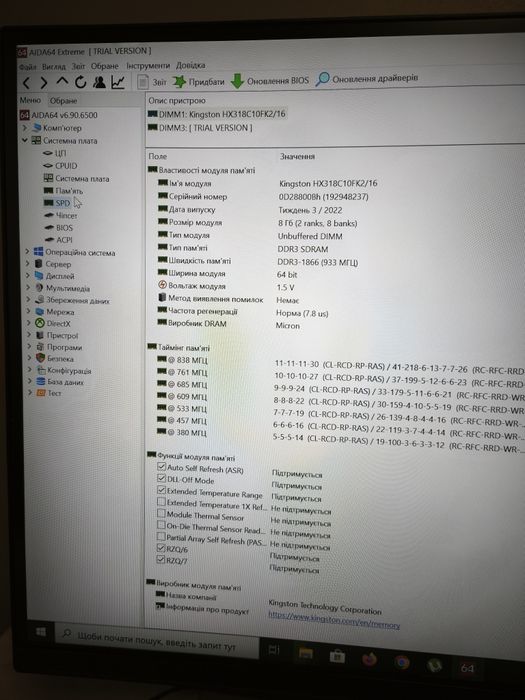This screenshot has width=525, height=700.
Task: Select BIOS item in tree
Action: coord(58,228)
